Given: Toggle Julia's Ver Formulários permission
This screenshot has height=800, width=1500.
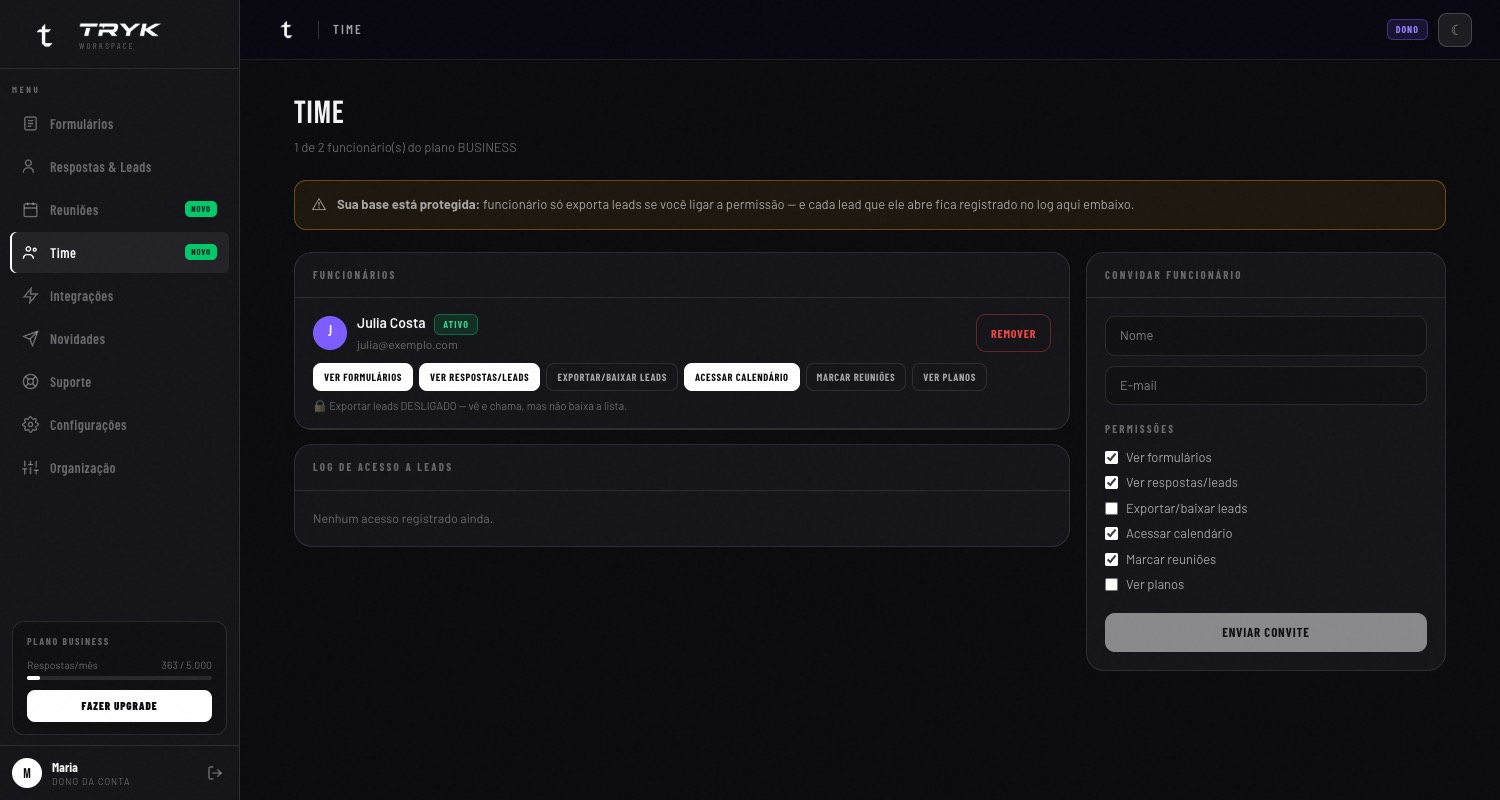Looking at the screenshot, I should pyautogui.click(x=363, y=377).
